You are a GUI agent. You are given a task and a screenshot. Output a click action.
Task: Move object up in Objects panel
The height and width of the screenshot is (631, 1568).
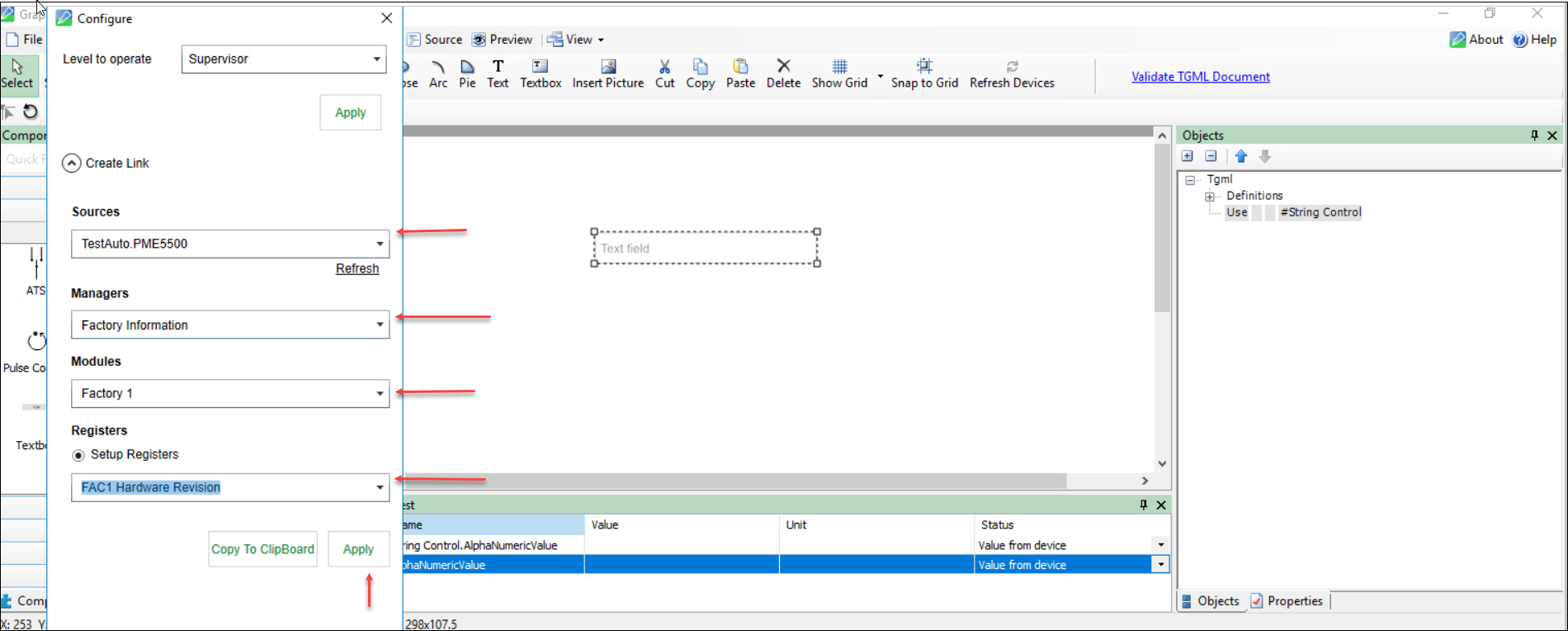coord(1241,156)
